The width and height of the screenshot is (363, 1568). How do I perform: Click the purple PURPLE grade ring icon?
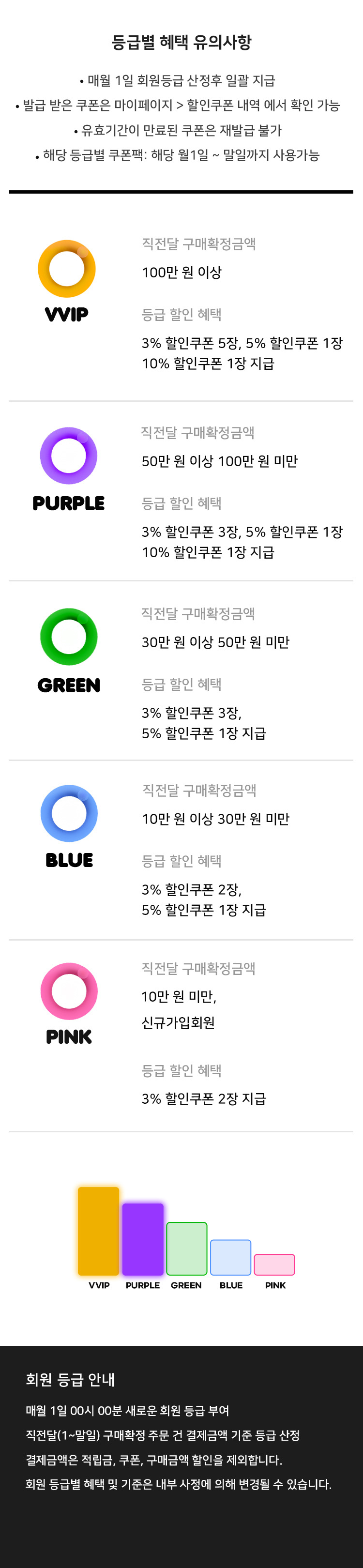pyautogui.click(x=69, y=456)
